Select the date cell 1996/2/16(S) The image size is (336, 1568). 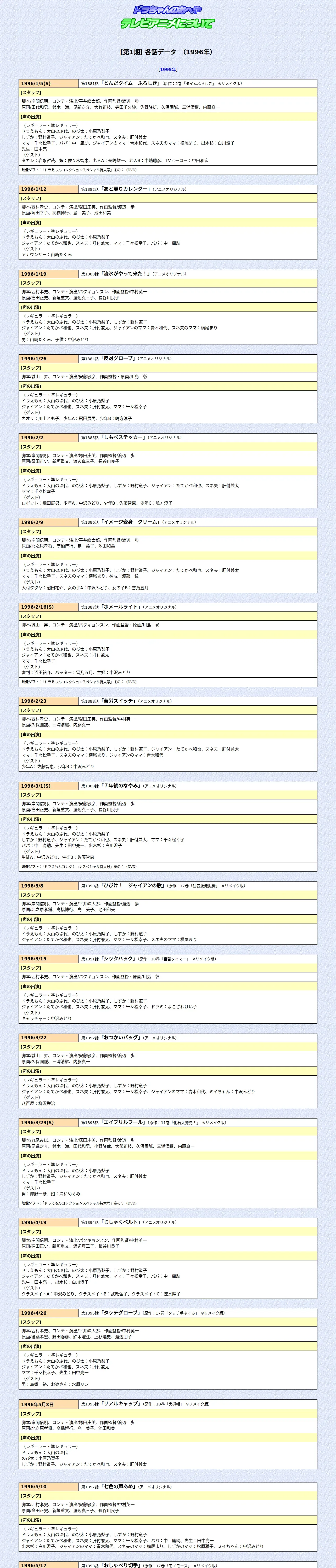point(49,607)
